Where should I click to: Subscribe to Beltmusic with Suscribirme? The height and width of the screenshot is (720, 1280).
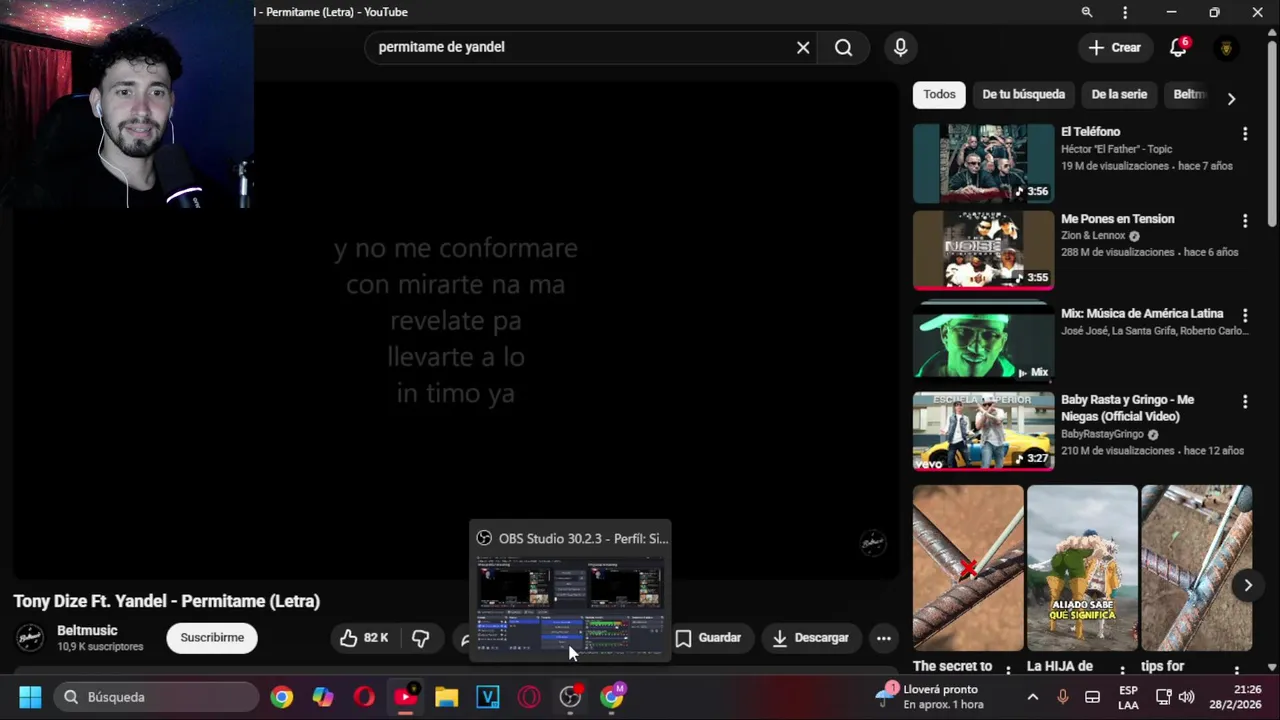point(212,638)
